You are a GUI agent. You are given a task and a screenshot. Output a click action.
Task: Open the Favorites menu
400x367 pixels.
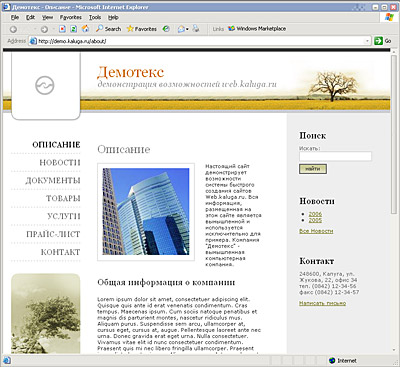pos(71,17)
